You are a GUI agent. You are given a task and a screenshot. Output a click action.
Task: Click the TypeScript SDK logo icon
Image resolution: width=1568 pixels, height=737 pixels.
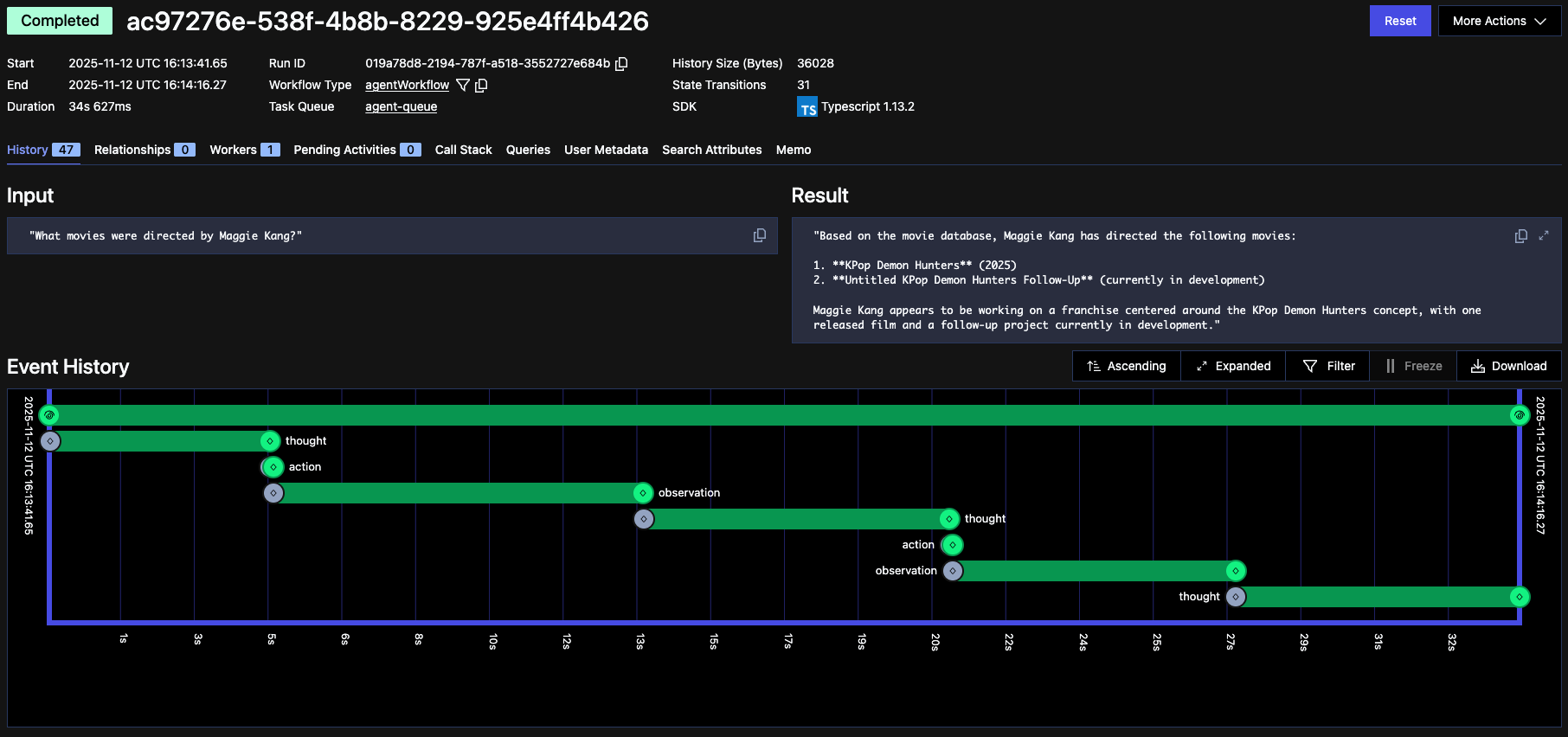[807, 107]
